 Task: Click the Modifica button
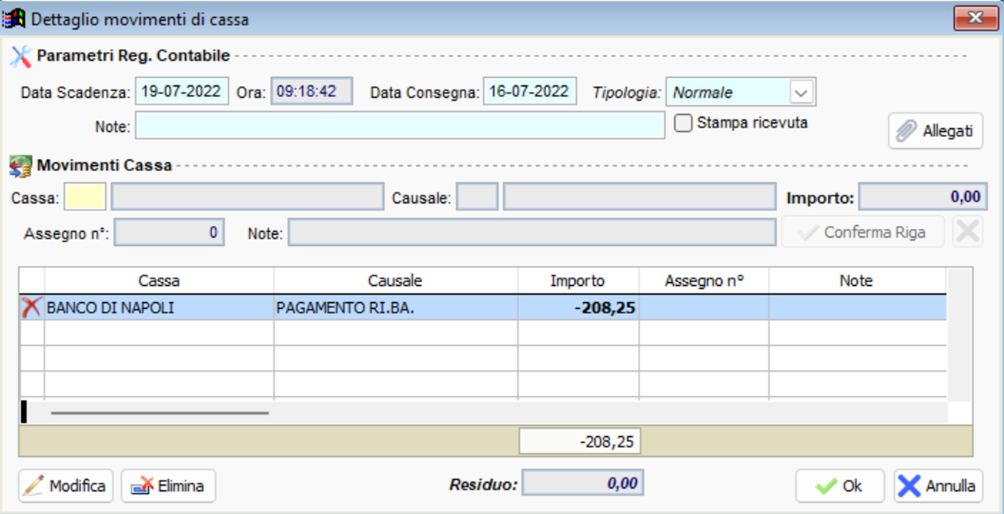coord(66,486)
